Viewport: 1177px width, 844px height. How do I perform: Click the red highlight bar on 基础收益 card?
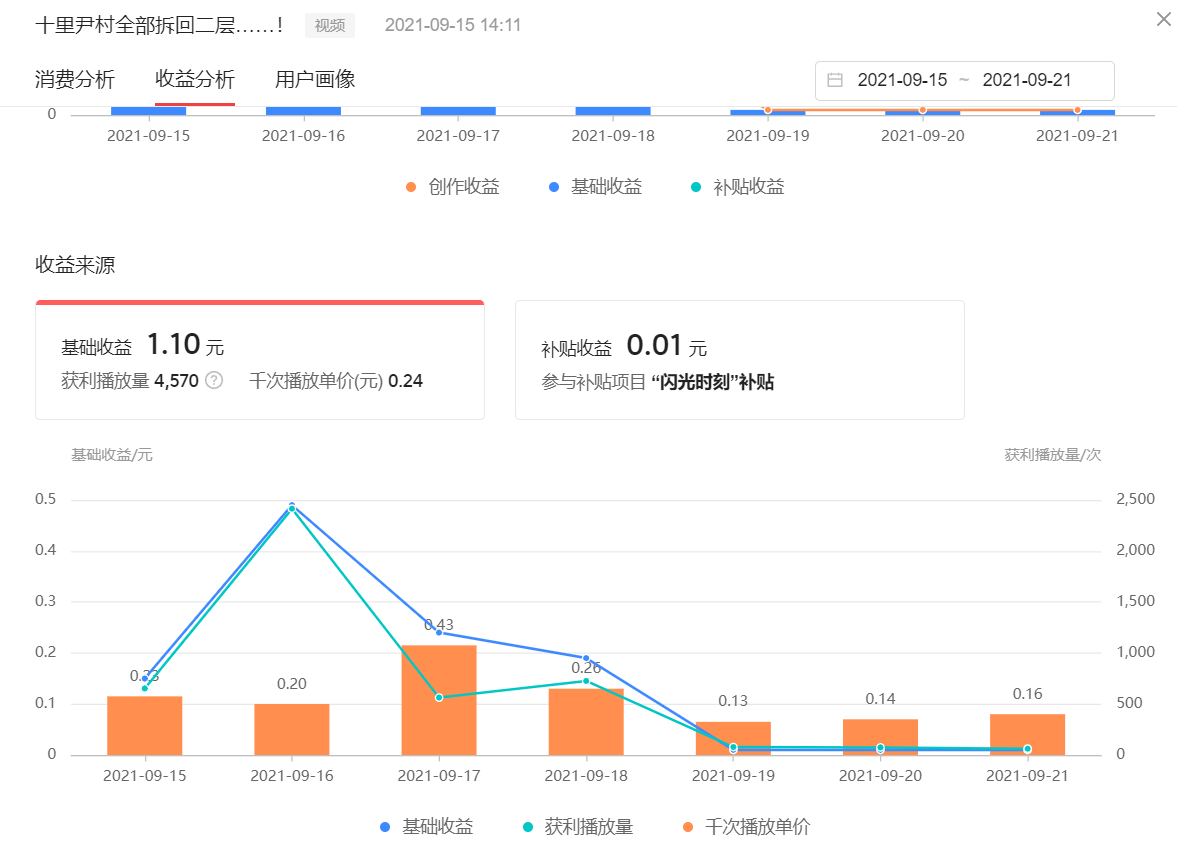point(260,301)
